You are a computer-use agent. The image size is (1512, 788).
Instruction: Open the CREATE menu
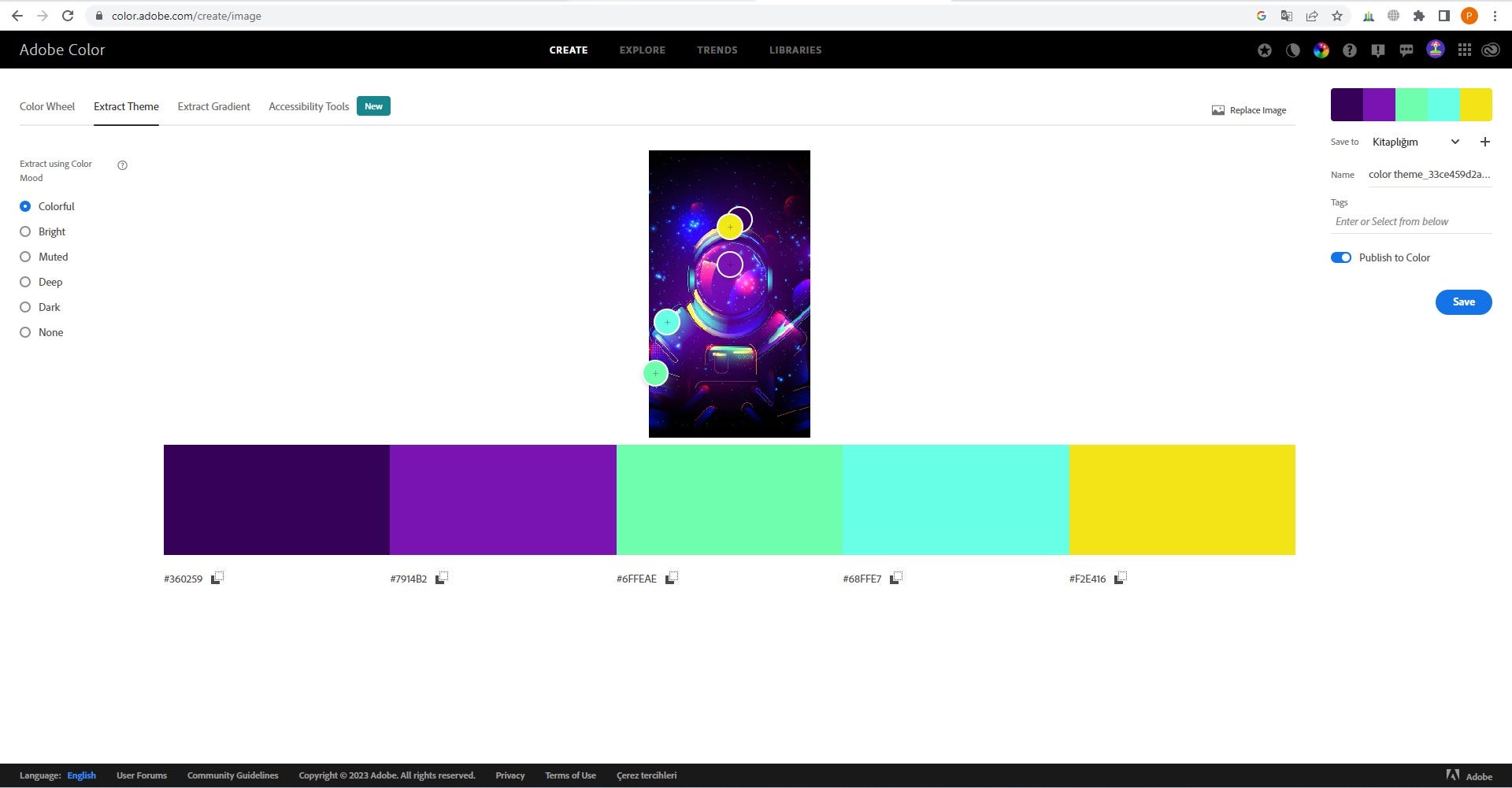[x=569, y=50]
